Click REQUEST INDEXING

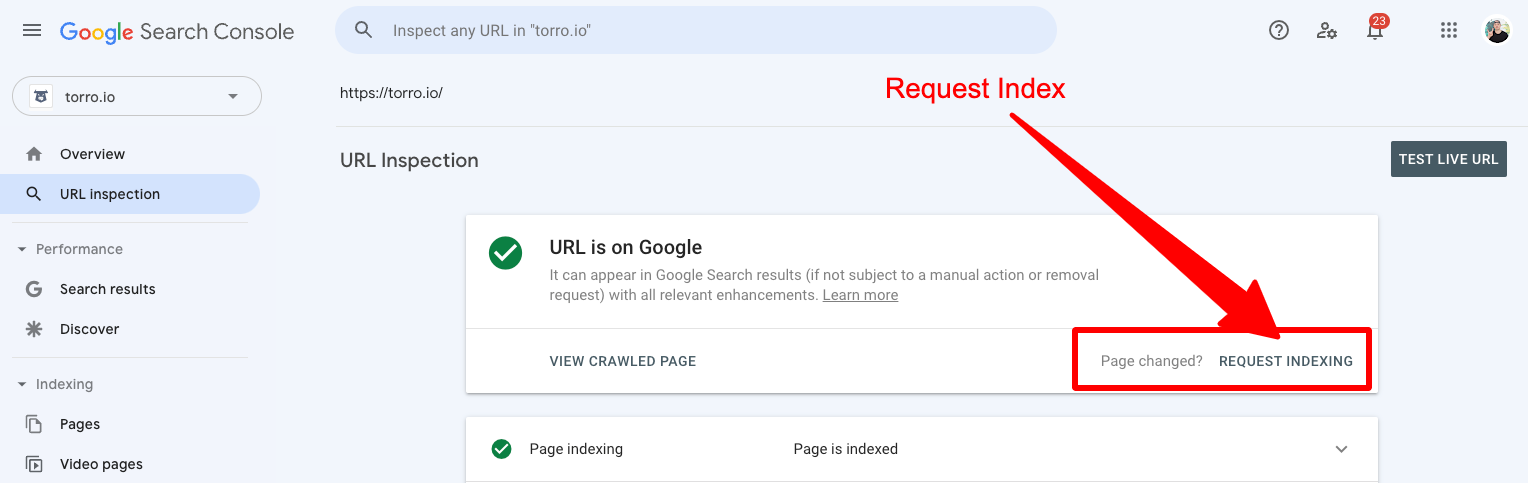coord(1285,361)
